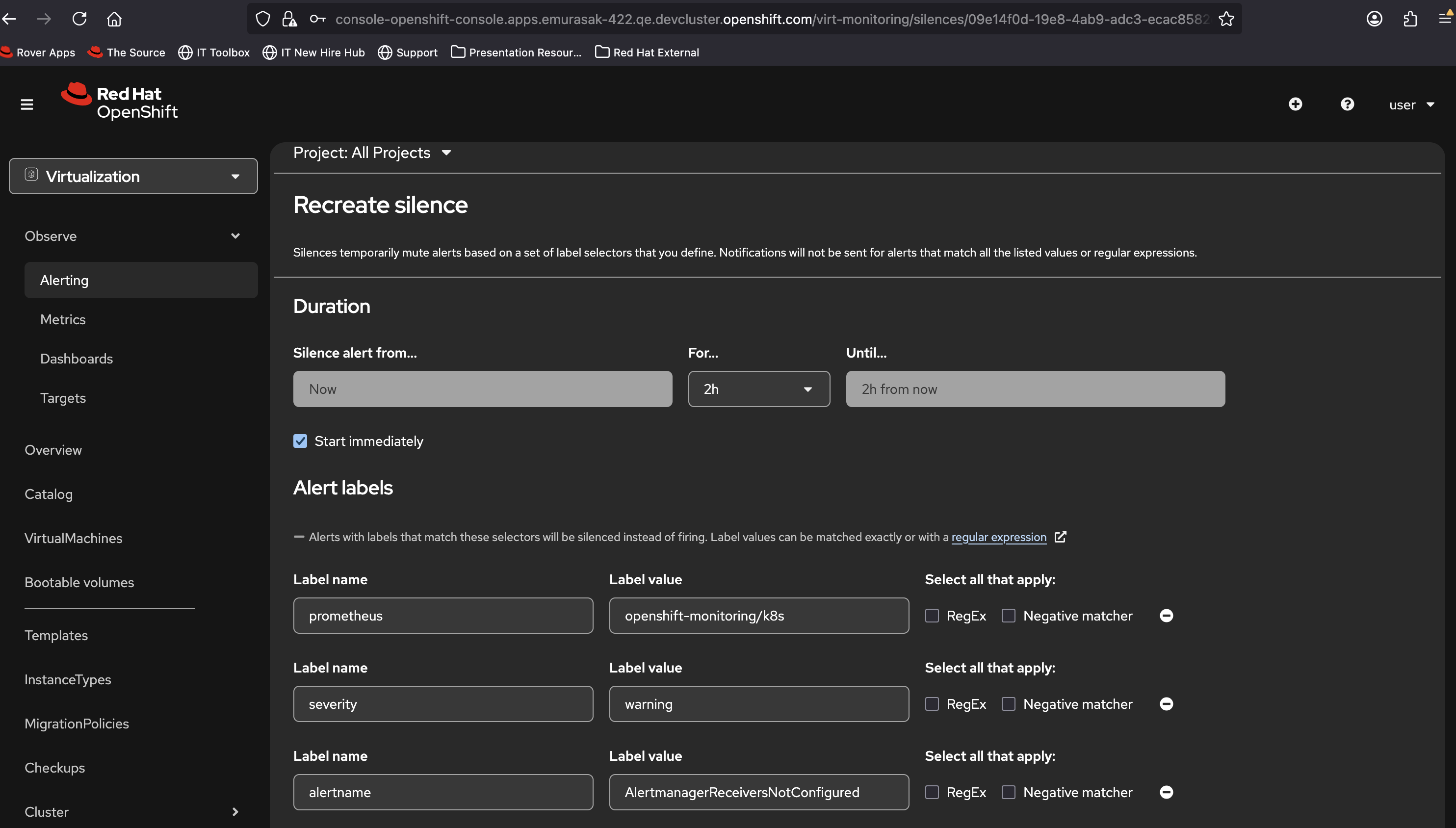Click the browser home icon

pos(114,19)
